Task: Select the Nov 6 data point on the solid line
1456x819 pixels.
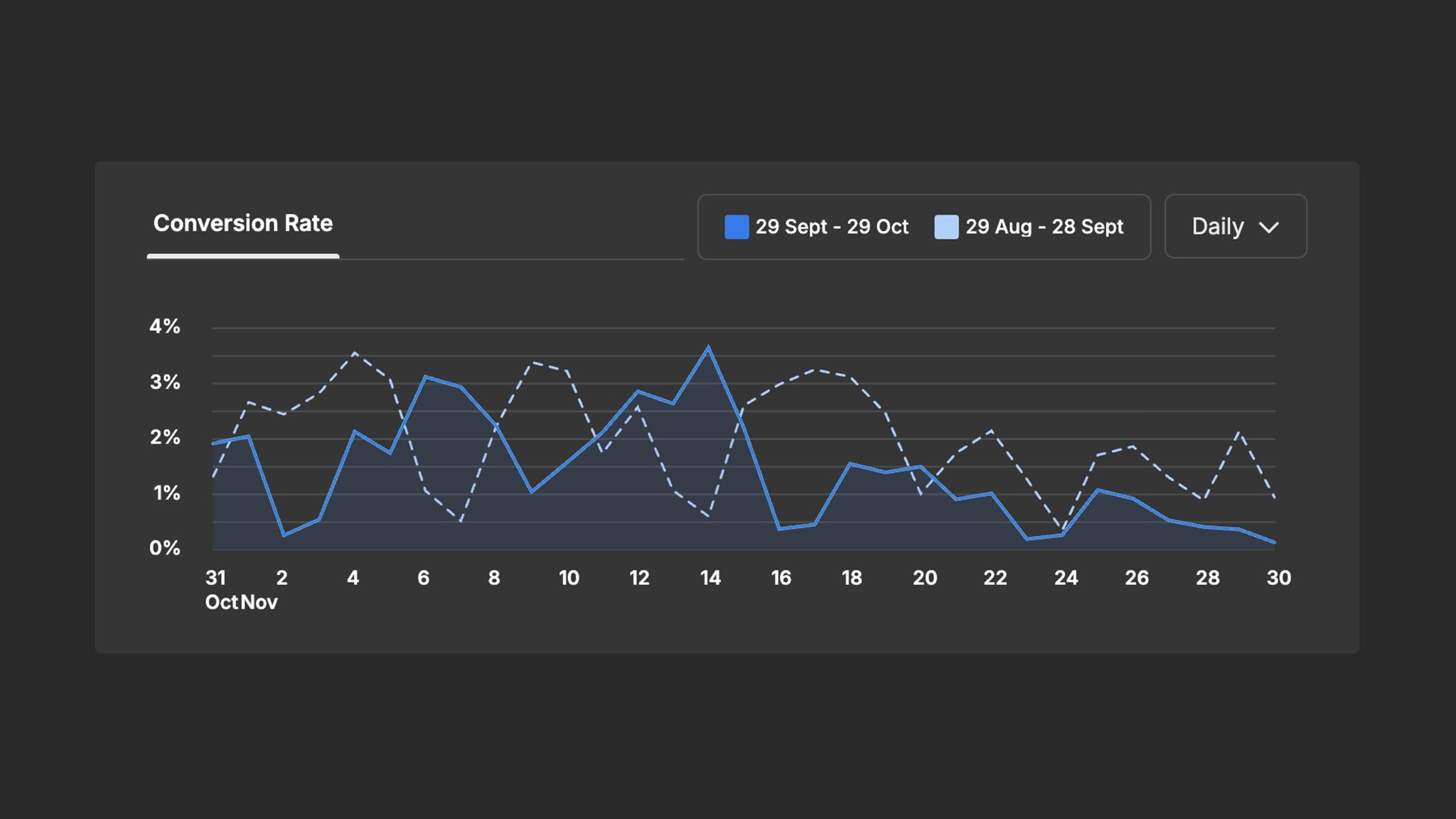Action: [424, 377]
